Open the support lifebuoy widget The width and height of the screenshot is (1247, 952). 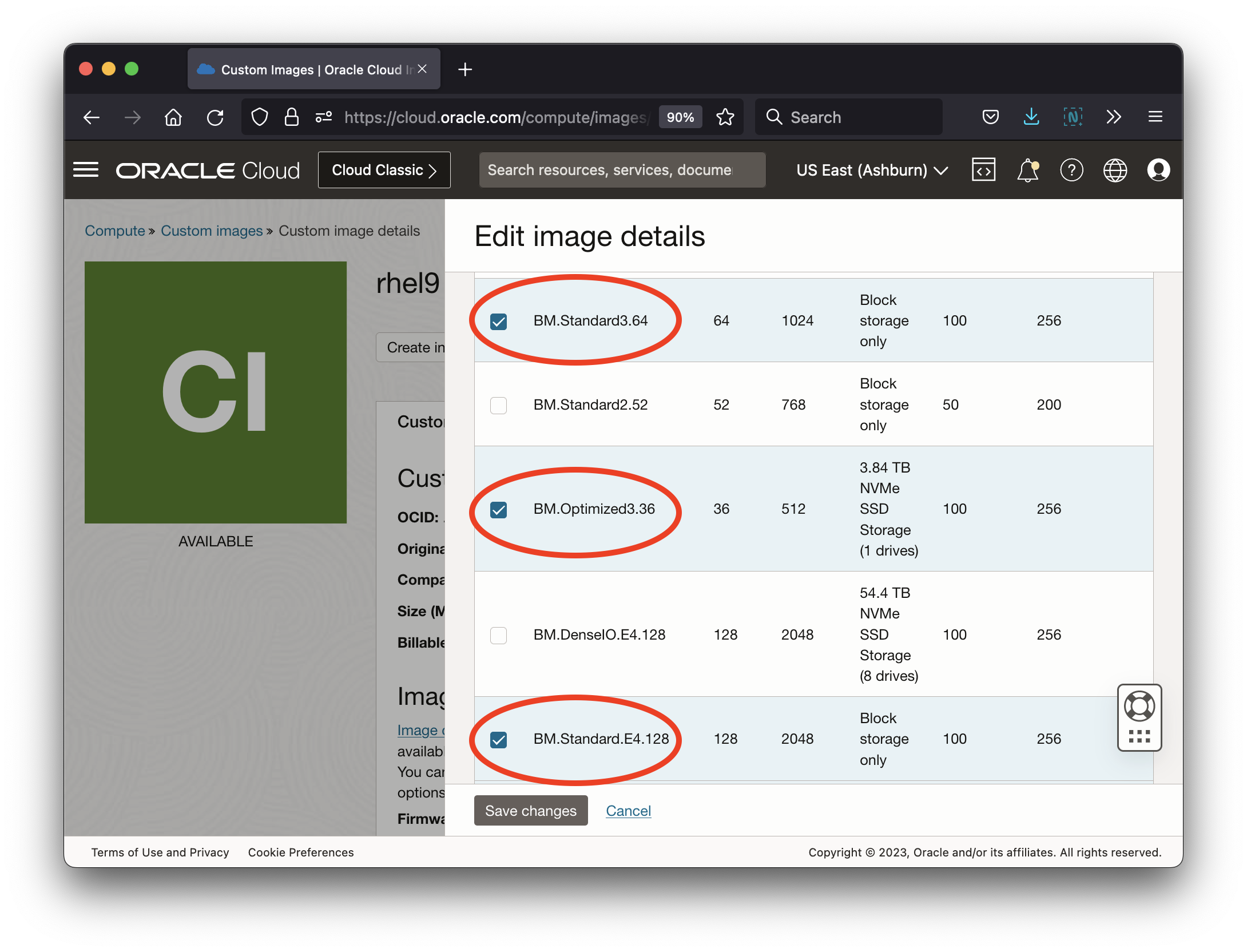pos(1139,707)
